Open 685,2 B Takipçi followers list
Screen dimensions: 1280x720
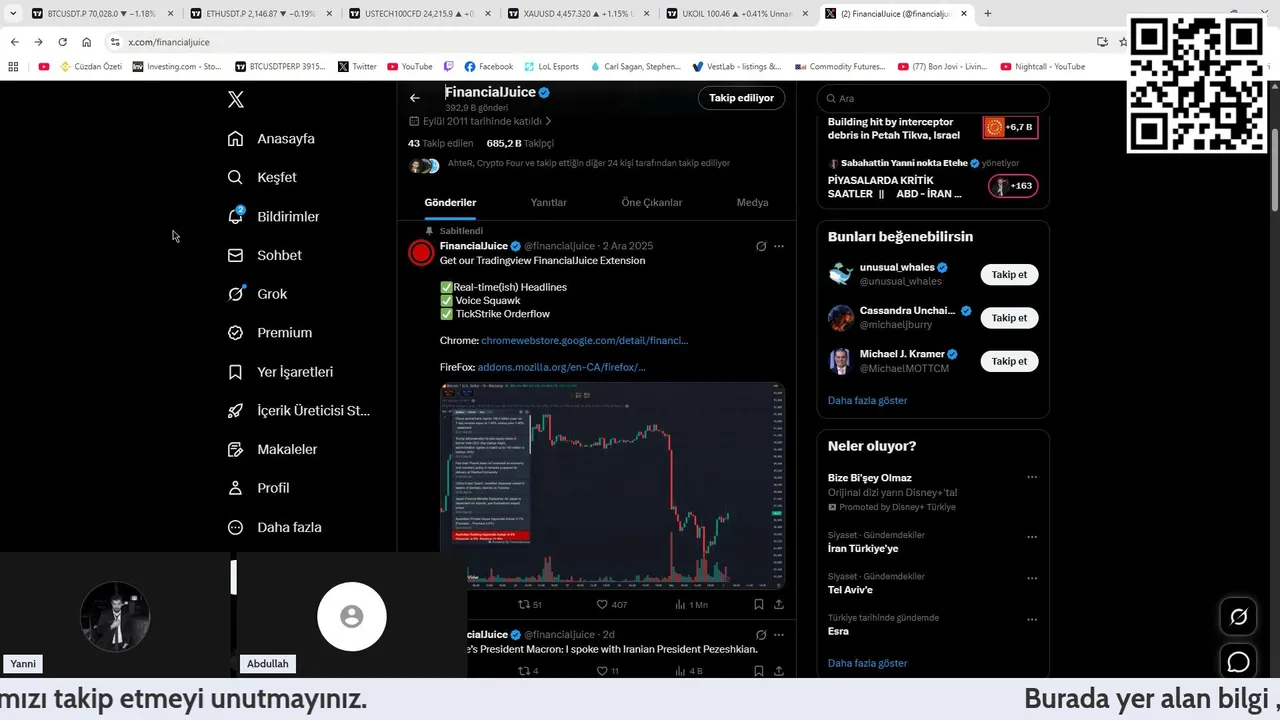520,143
